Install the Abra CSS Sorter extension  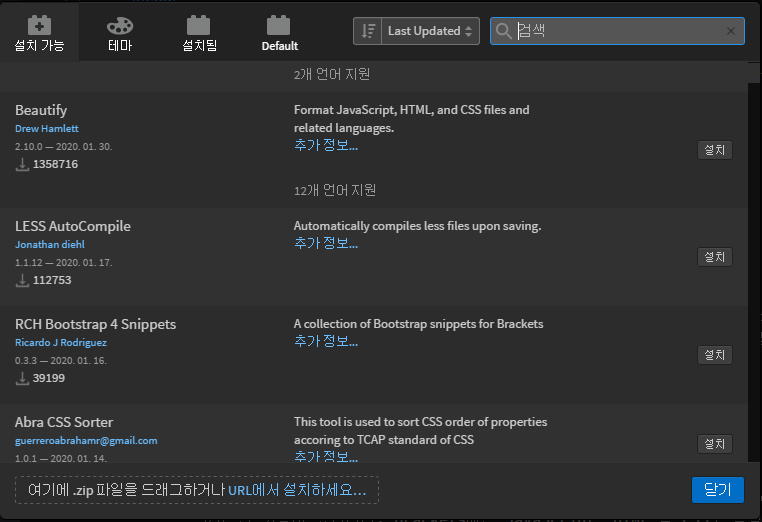714,444
